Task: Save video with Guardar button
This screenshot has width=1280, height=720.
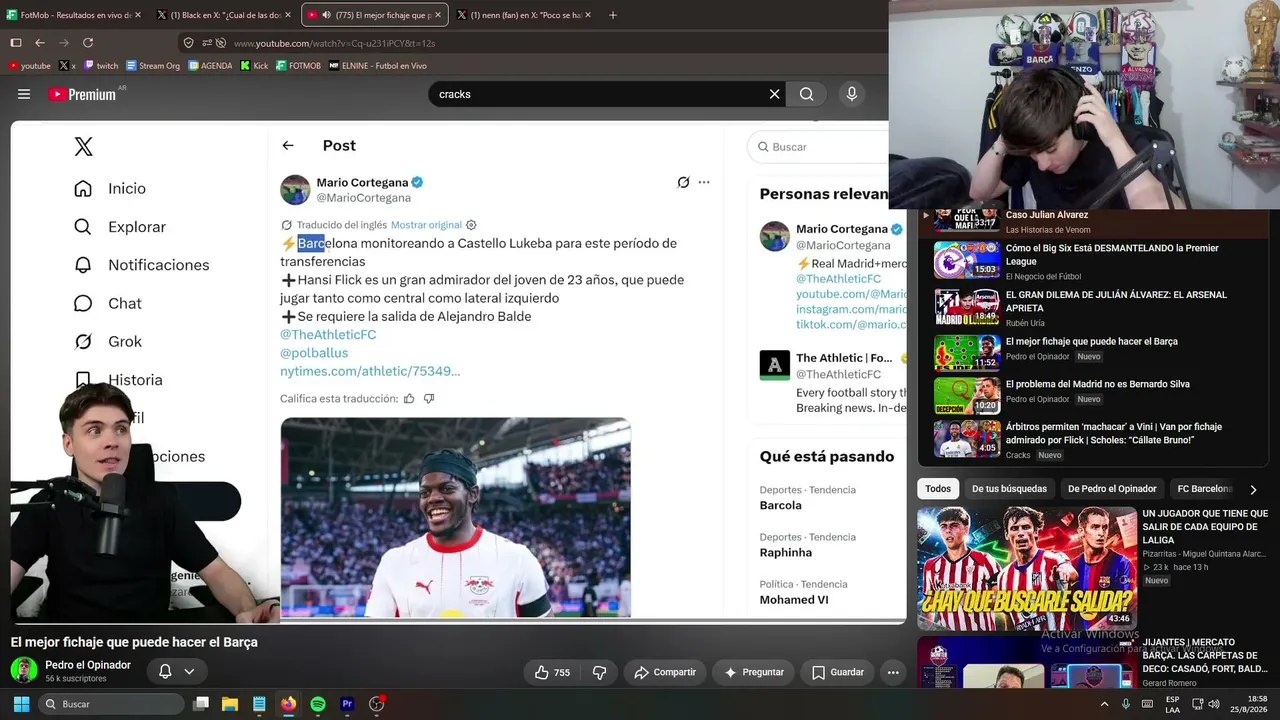Action: point(837,672)
